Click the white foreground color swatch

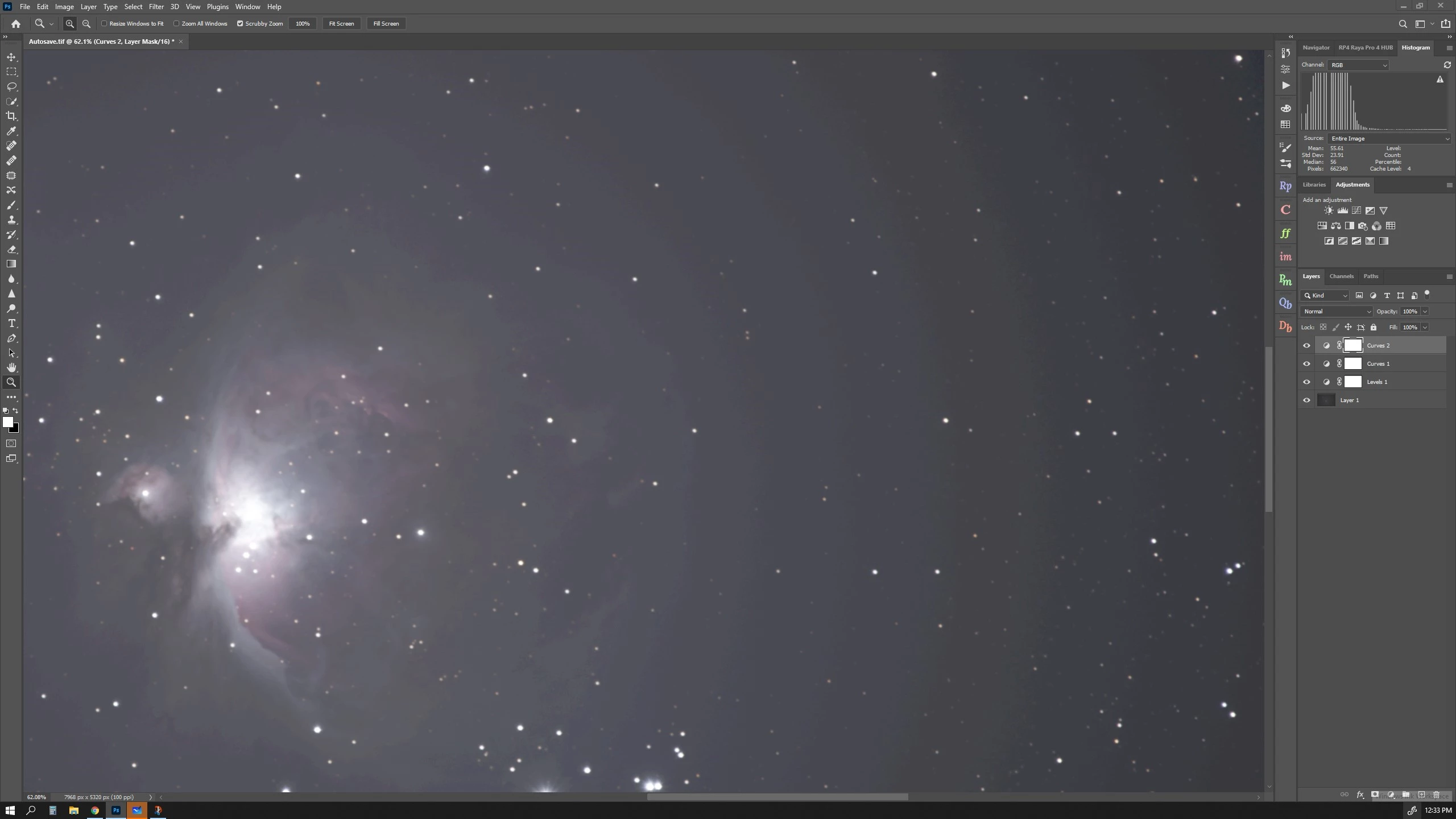point(7,422)
